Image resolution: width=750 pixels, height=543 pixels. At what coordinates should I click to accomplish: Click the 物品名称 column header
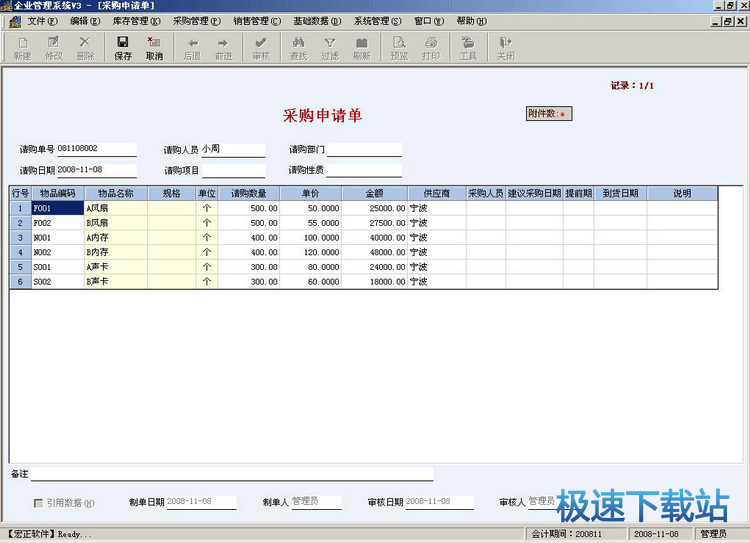click(116, 193)
